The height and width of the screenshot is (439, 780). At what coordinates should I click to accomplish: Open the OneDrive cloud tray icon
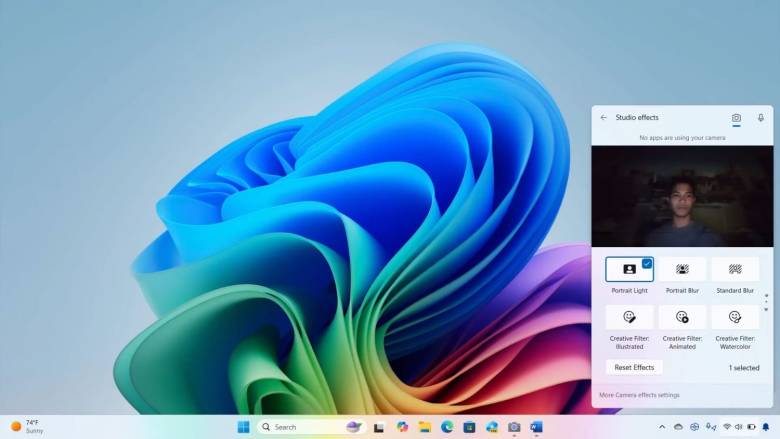pyautogui.click(x=679, y=427)
